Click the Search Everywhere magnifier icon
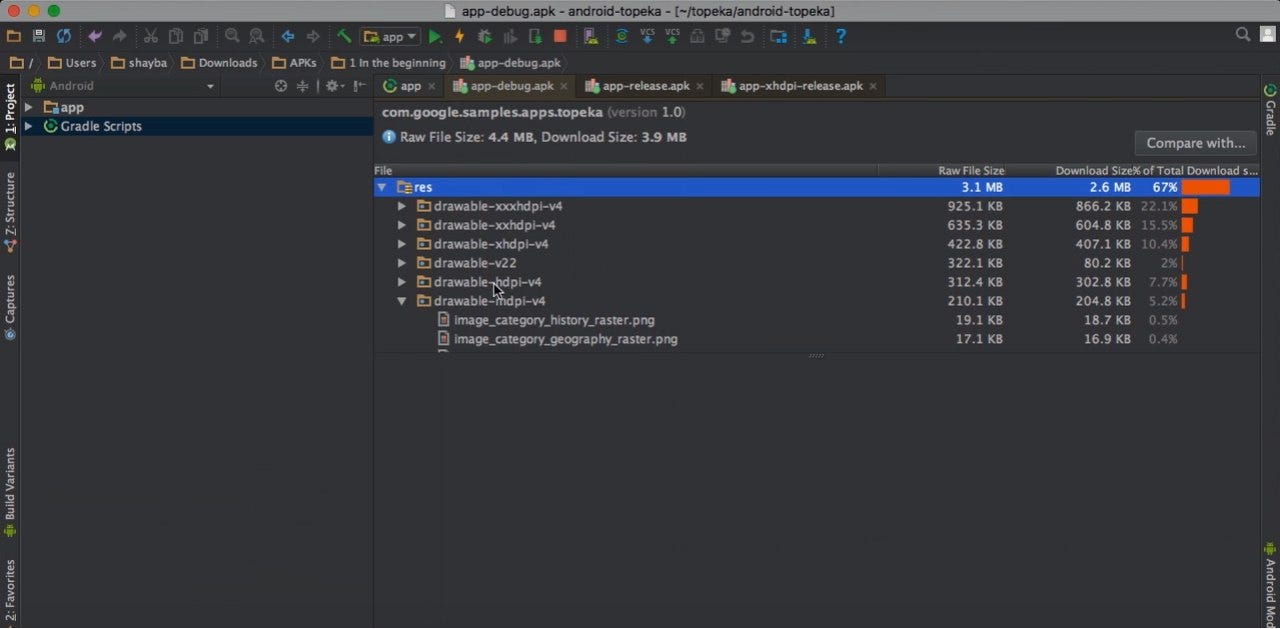 pos(1243,35)
